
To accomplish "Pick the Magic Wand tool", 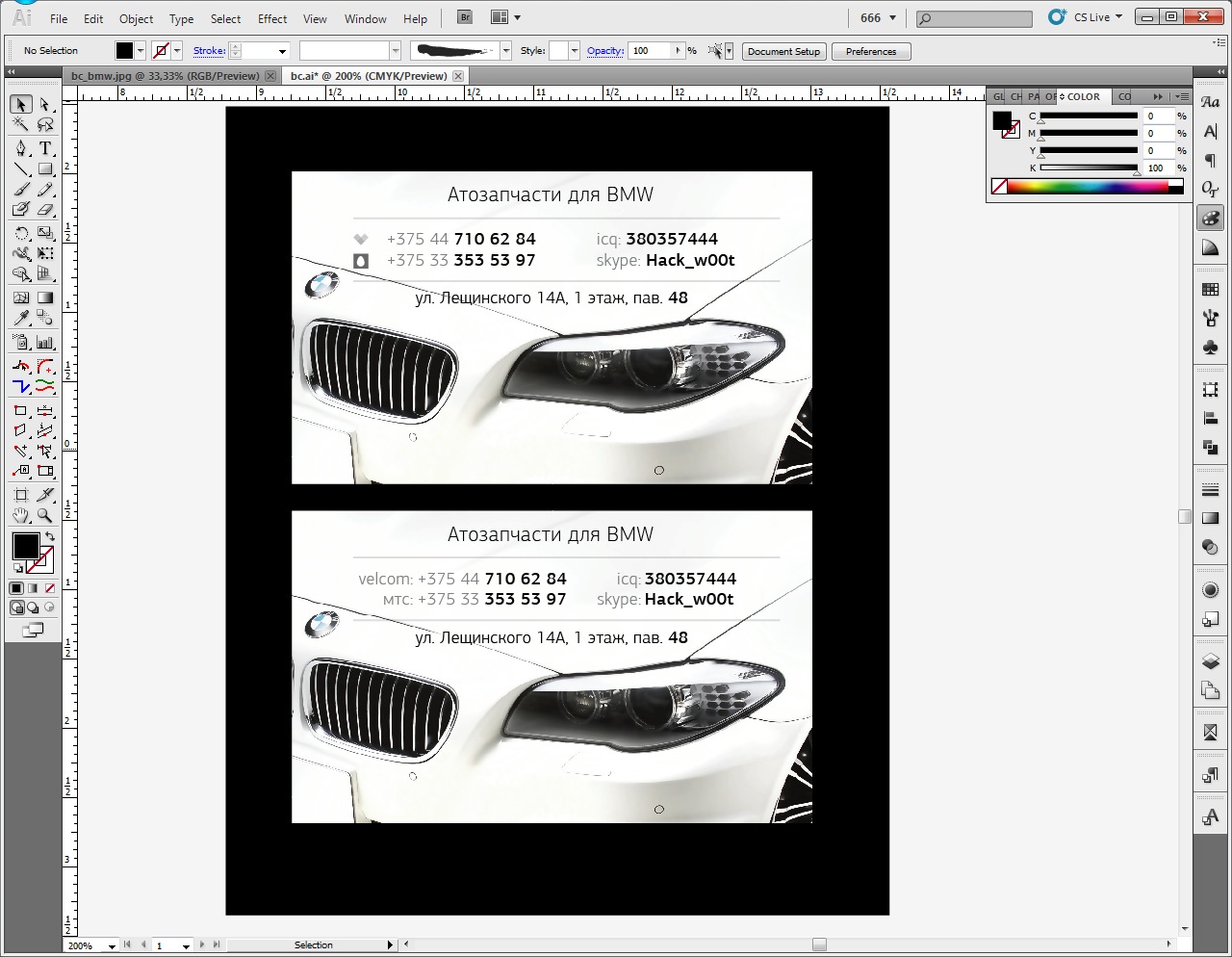I will pyautogui.click(x=20, y=125).
